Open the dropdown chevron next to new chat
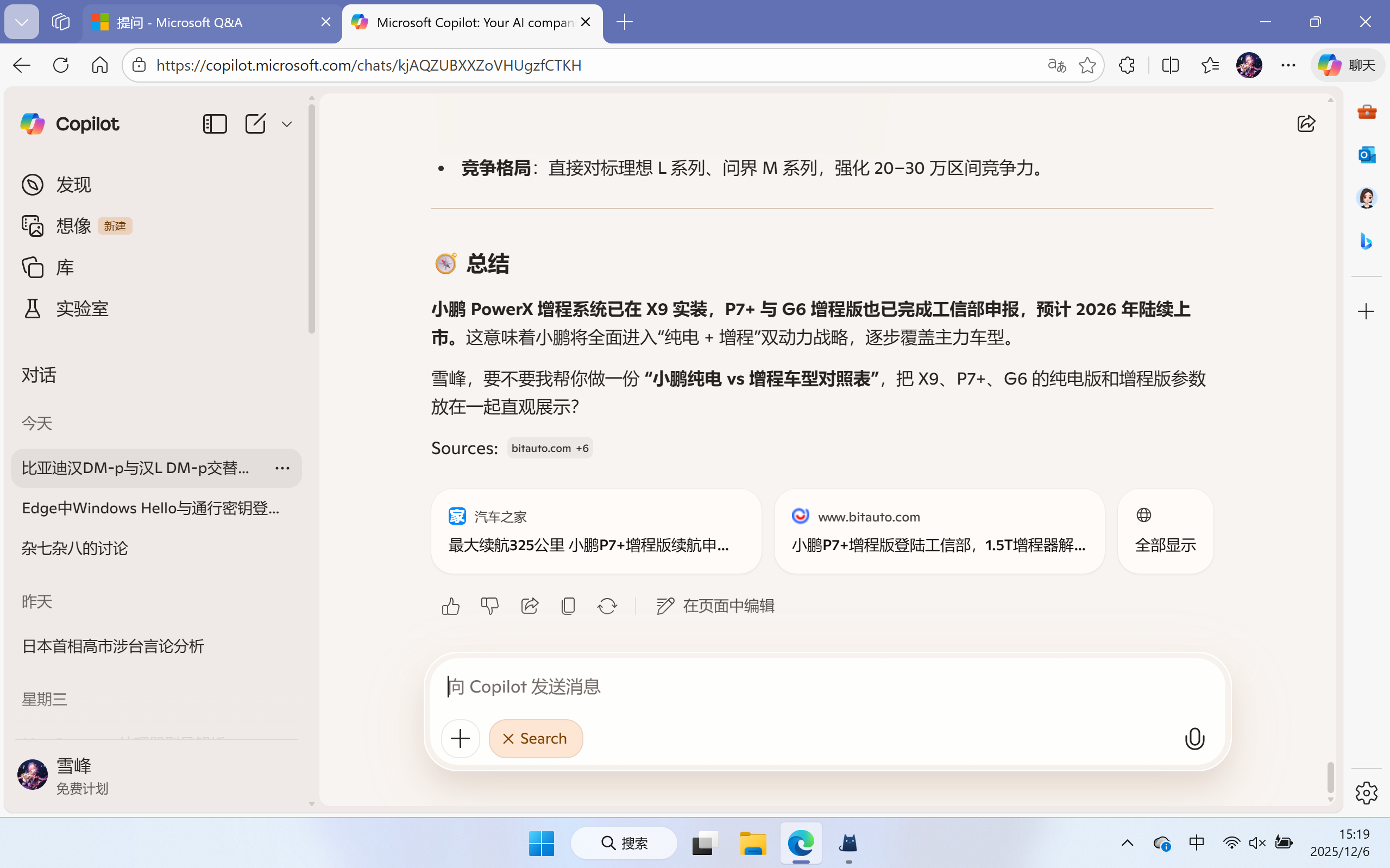1390x868 pixels. pos(286,123)
